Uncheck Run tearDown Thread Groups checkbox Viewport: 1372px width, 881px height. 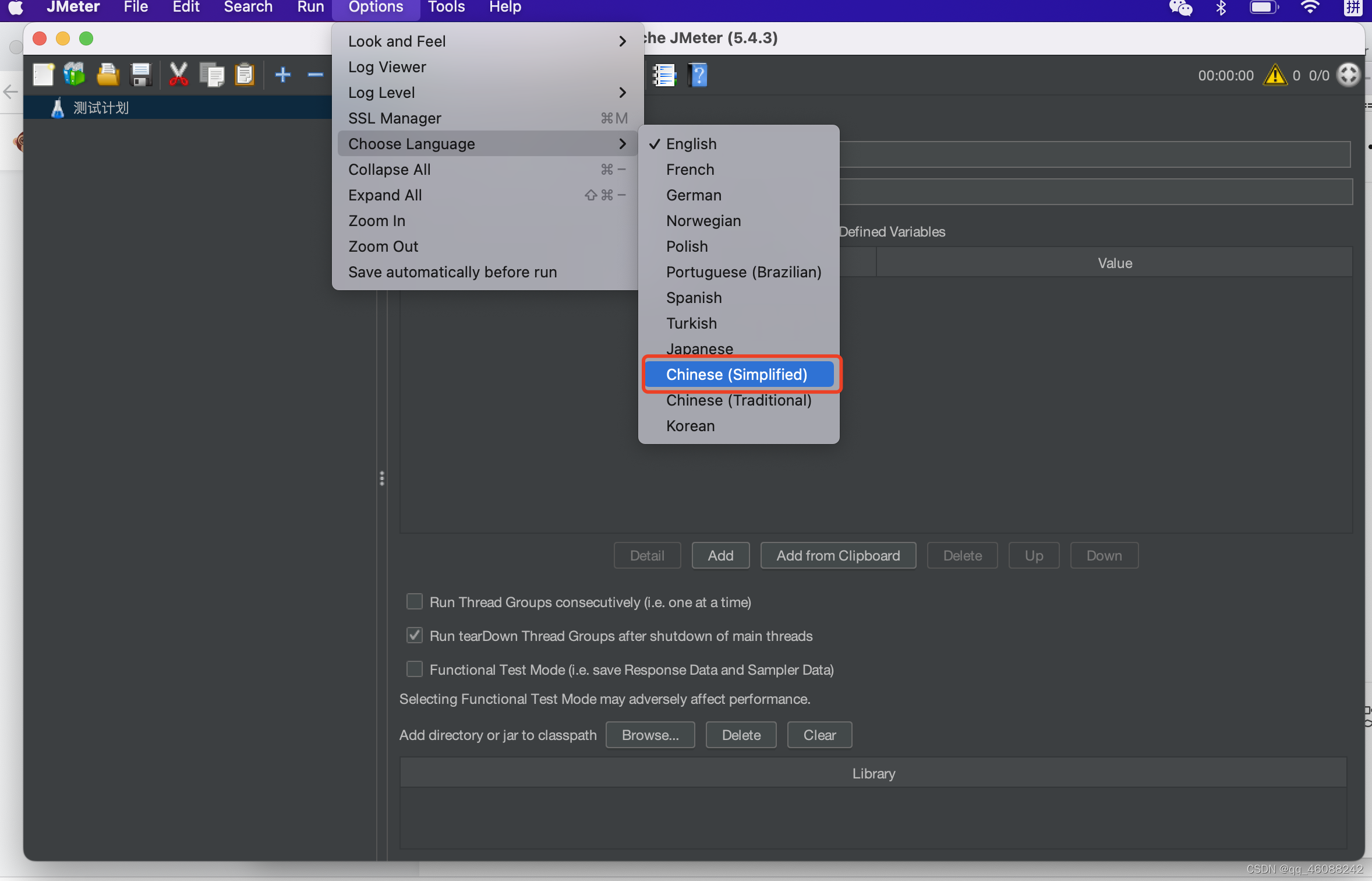415,635
